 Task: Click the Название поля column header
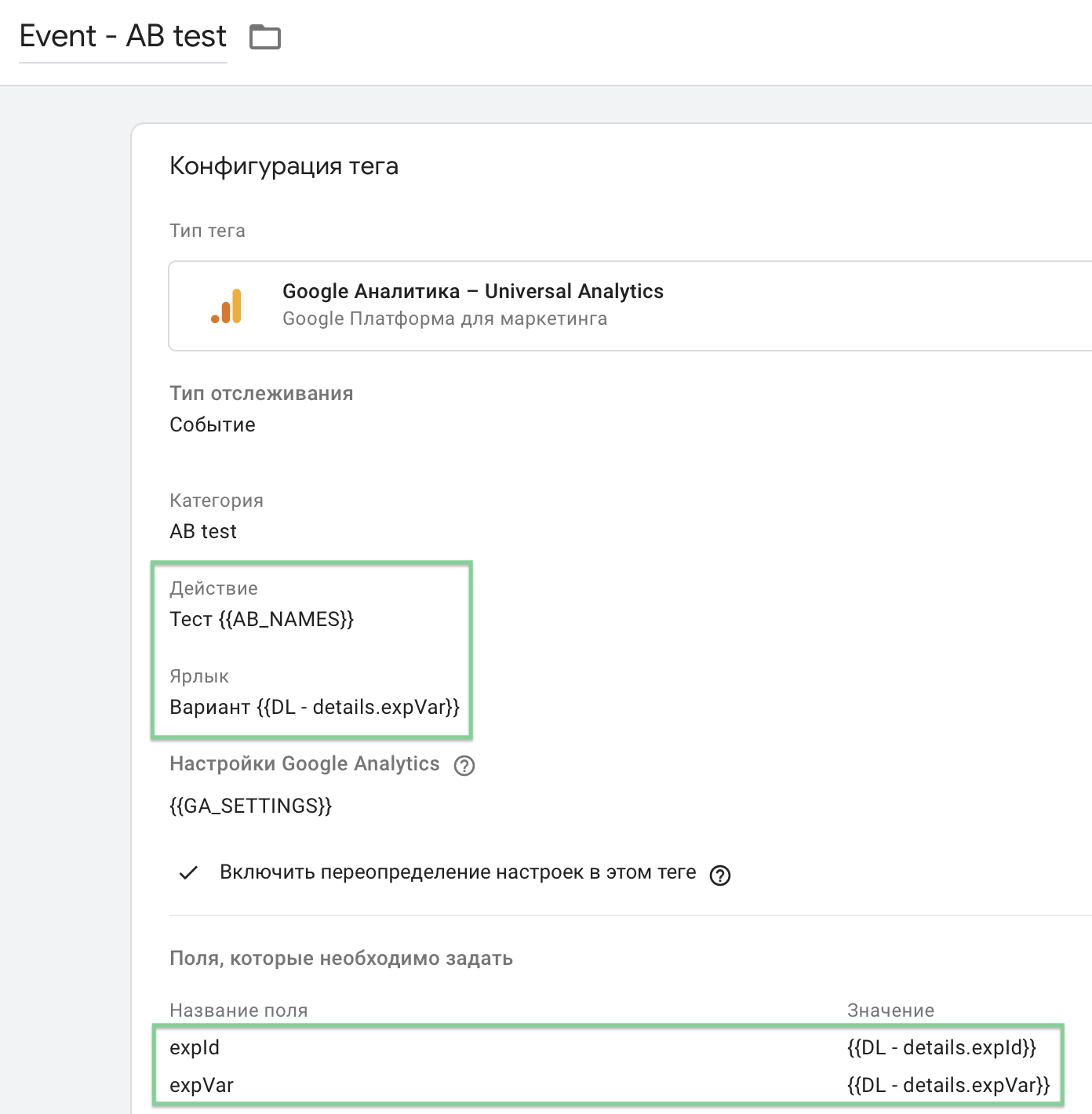coord(238,1010)
